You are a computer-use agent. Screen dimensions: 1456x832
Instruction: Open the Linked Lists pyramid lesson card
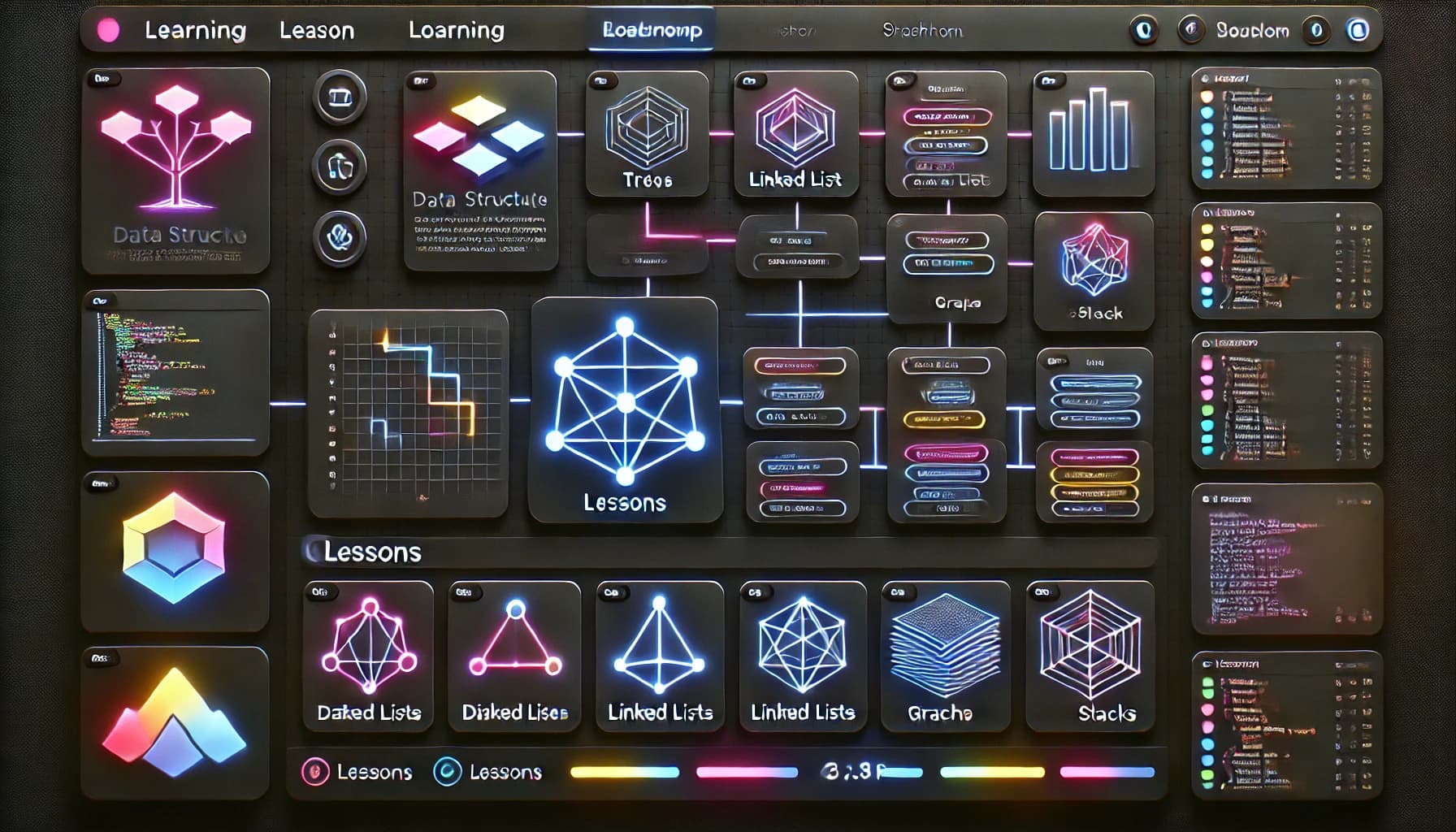pos(660,656)
